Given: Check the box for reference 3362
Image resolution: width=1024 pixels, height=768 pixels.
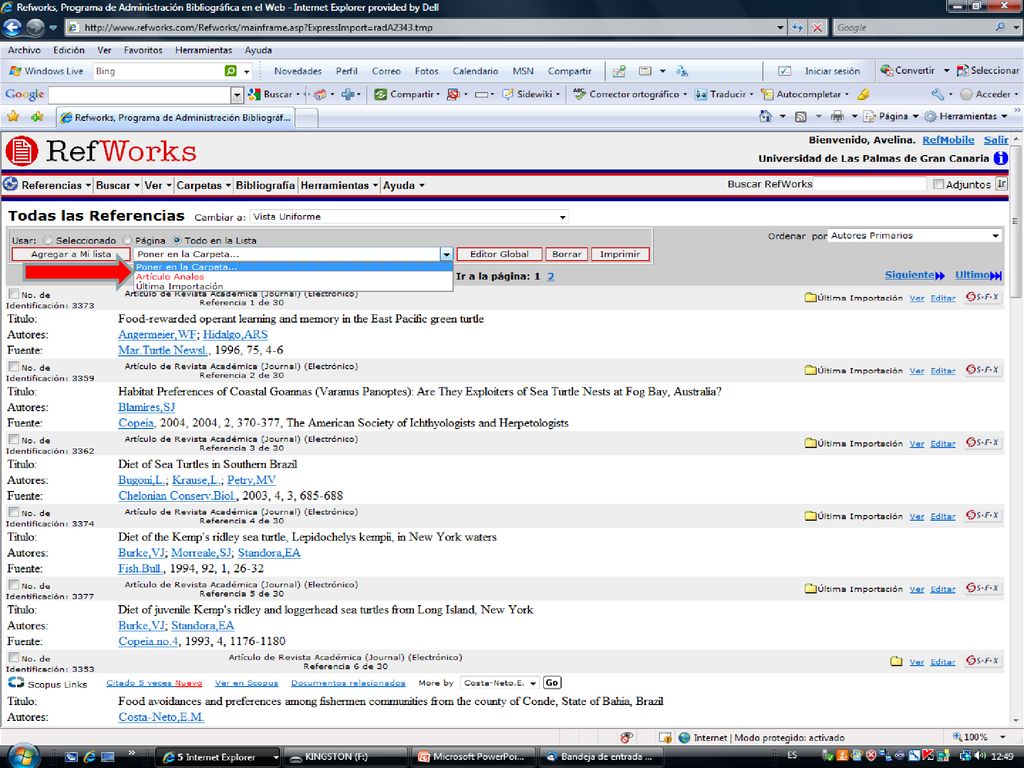Looking at the screenshot, I should tap(13, 440).
